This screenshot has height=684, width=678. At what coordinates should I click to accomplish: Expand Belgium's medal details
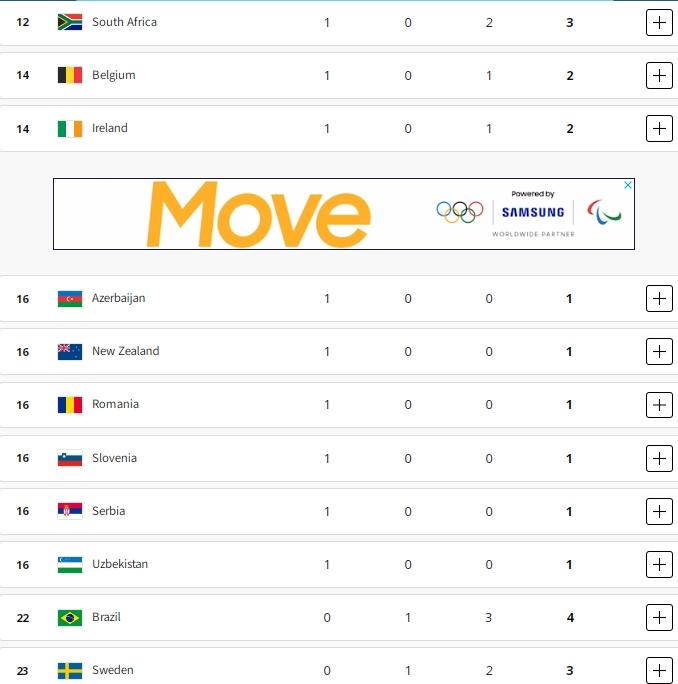point(659,75)
